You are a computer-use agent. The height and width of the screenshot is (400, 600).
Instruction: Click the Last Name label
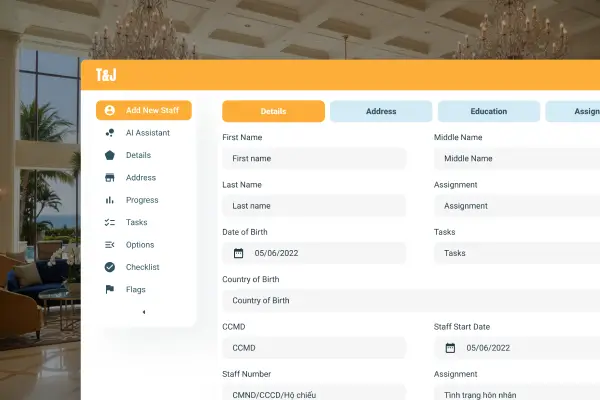(242, 185)
